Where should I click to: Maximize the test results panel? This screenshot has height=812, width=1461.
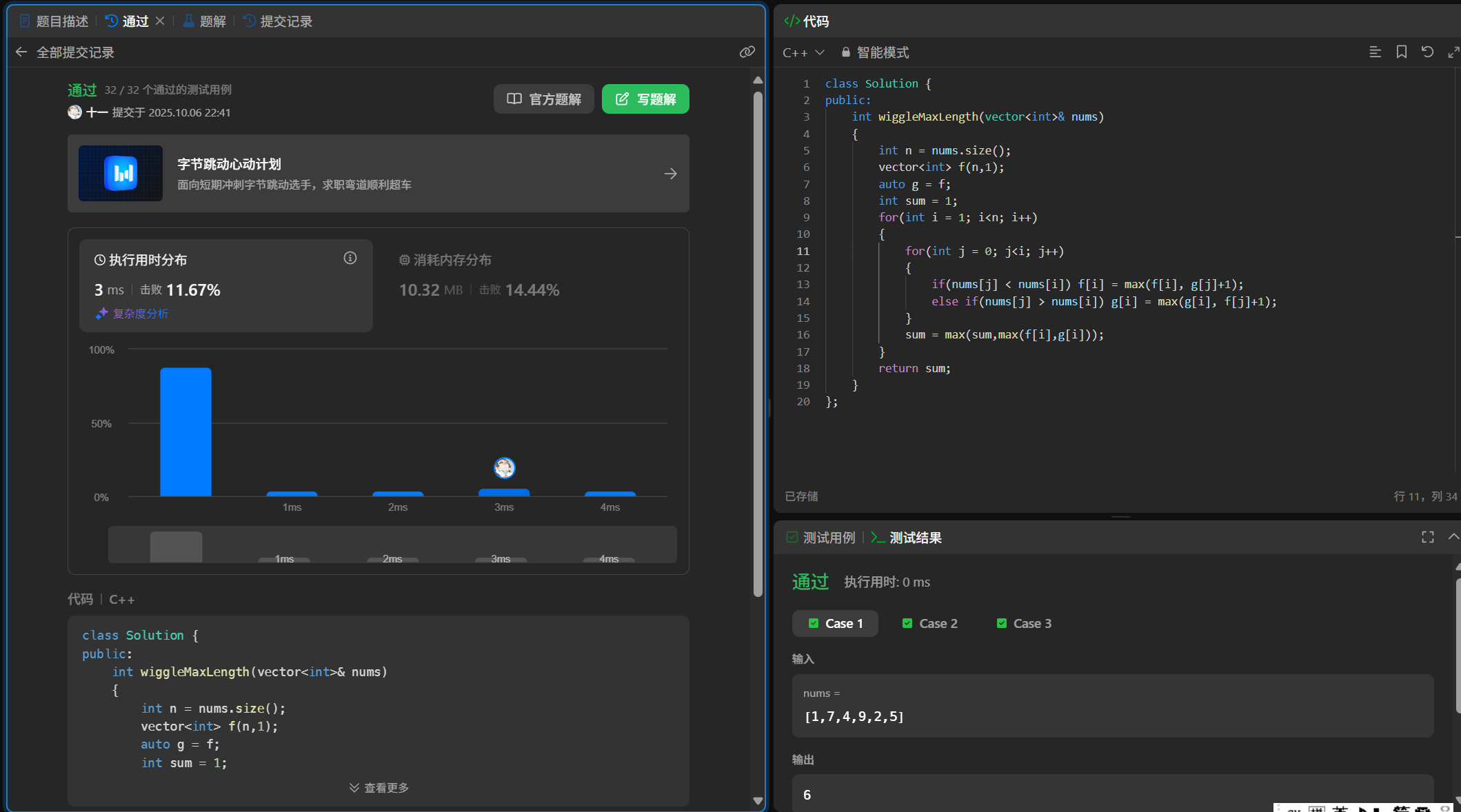[1428, 537]
